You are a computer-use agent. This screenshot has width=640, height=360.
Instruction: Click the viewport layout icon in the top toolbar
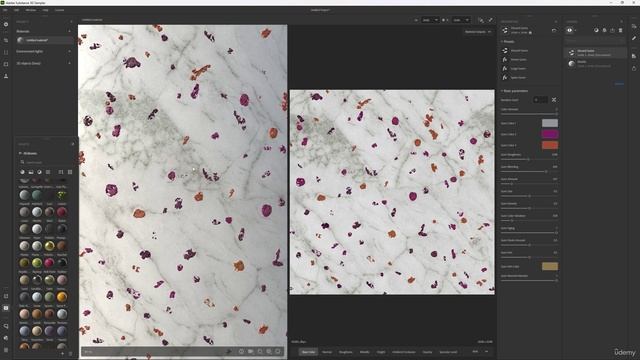481,20
